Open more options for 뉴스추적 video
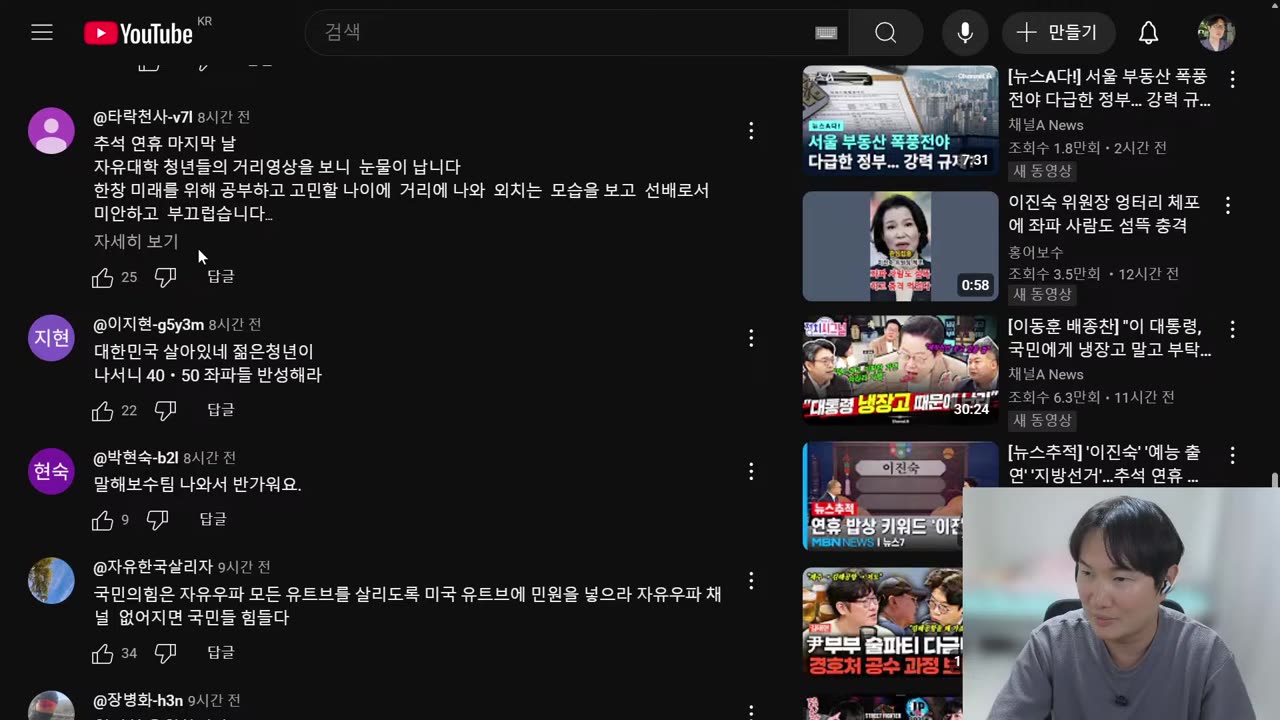1280x720 pixels. click(1232, 455)
